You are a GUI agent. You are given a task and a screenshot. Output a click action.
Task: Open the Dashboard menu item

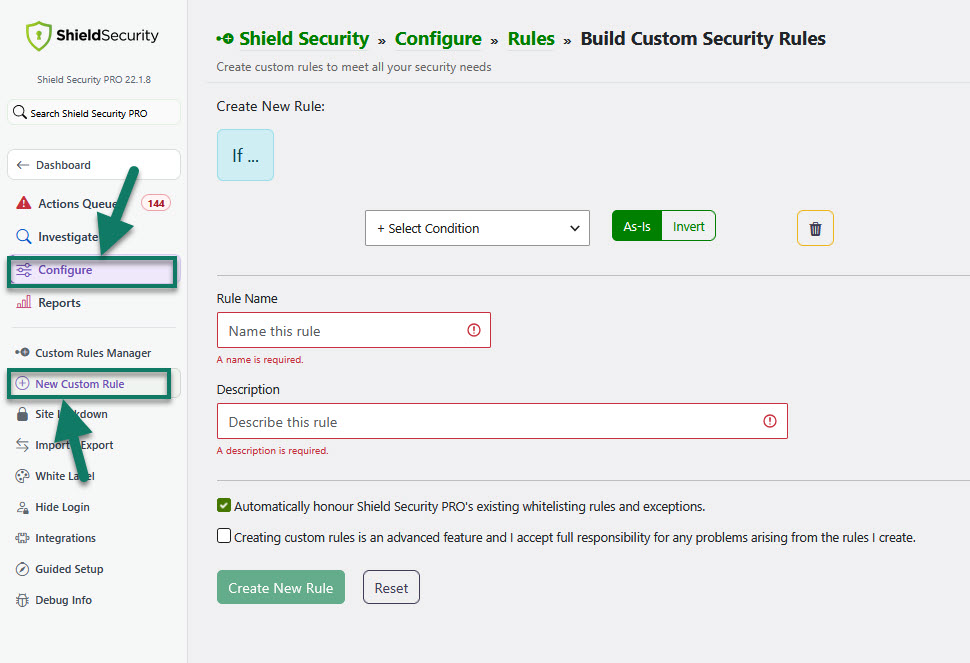coord(94,165)
